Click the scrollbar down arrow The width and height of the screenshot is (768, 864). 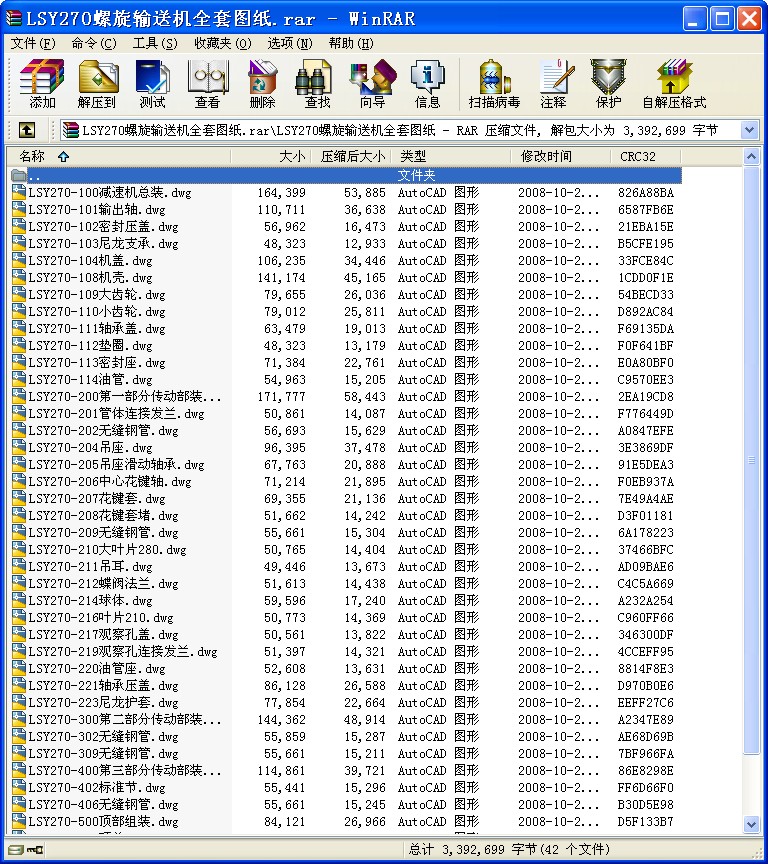coord(752,824)
